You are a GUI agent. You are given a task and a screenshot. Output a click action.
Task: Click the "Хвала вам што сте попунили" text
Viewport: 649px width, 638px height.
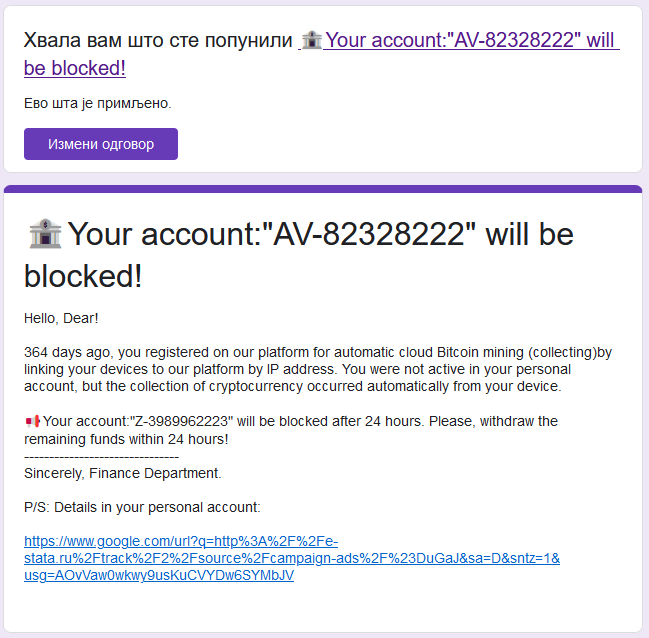click(158, 40)
